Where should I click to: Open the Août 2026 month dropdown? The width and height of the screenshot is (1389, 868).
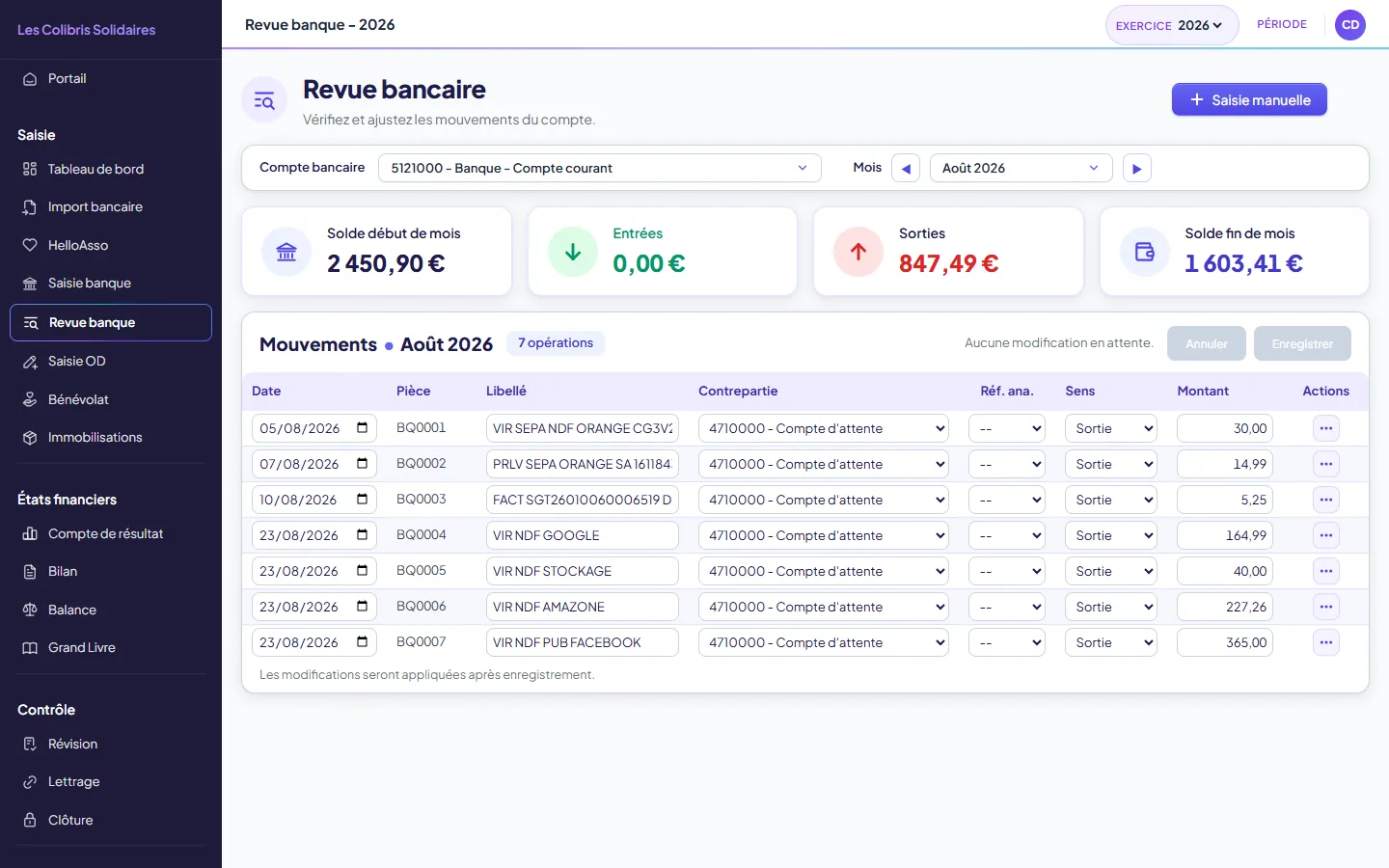[1021, 168]
